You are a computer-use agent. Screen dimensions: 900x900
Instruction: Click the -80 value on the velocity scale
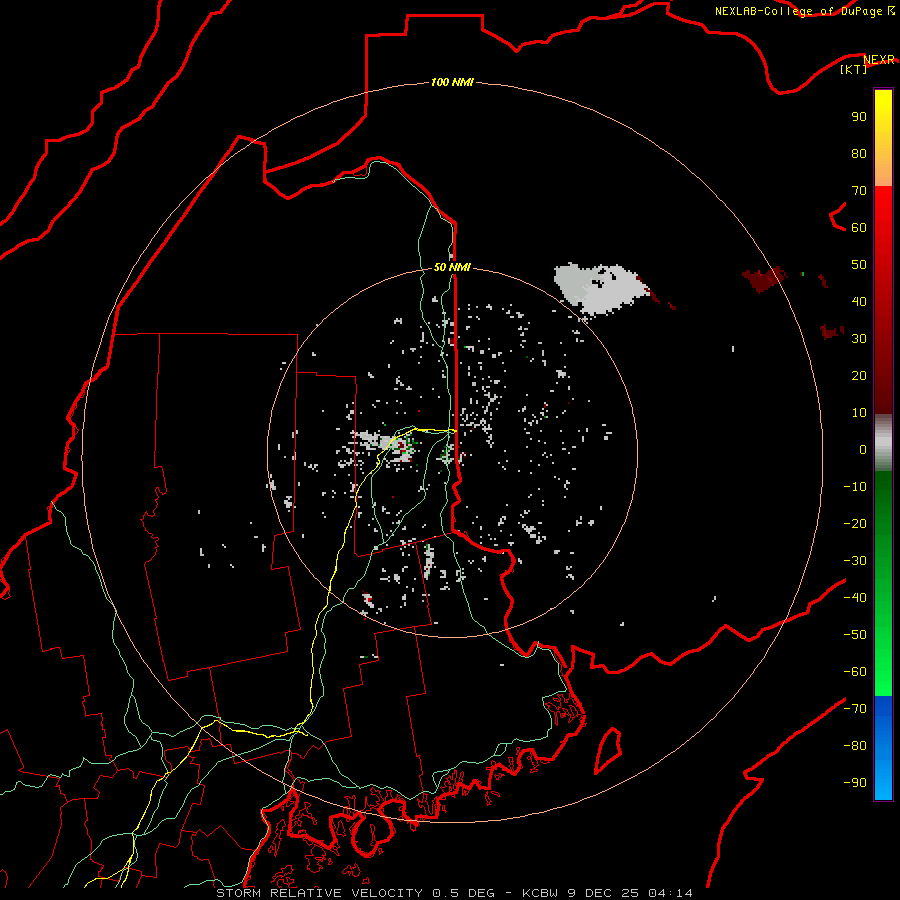(x=855, y=746)
